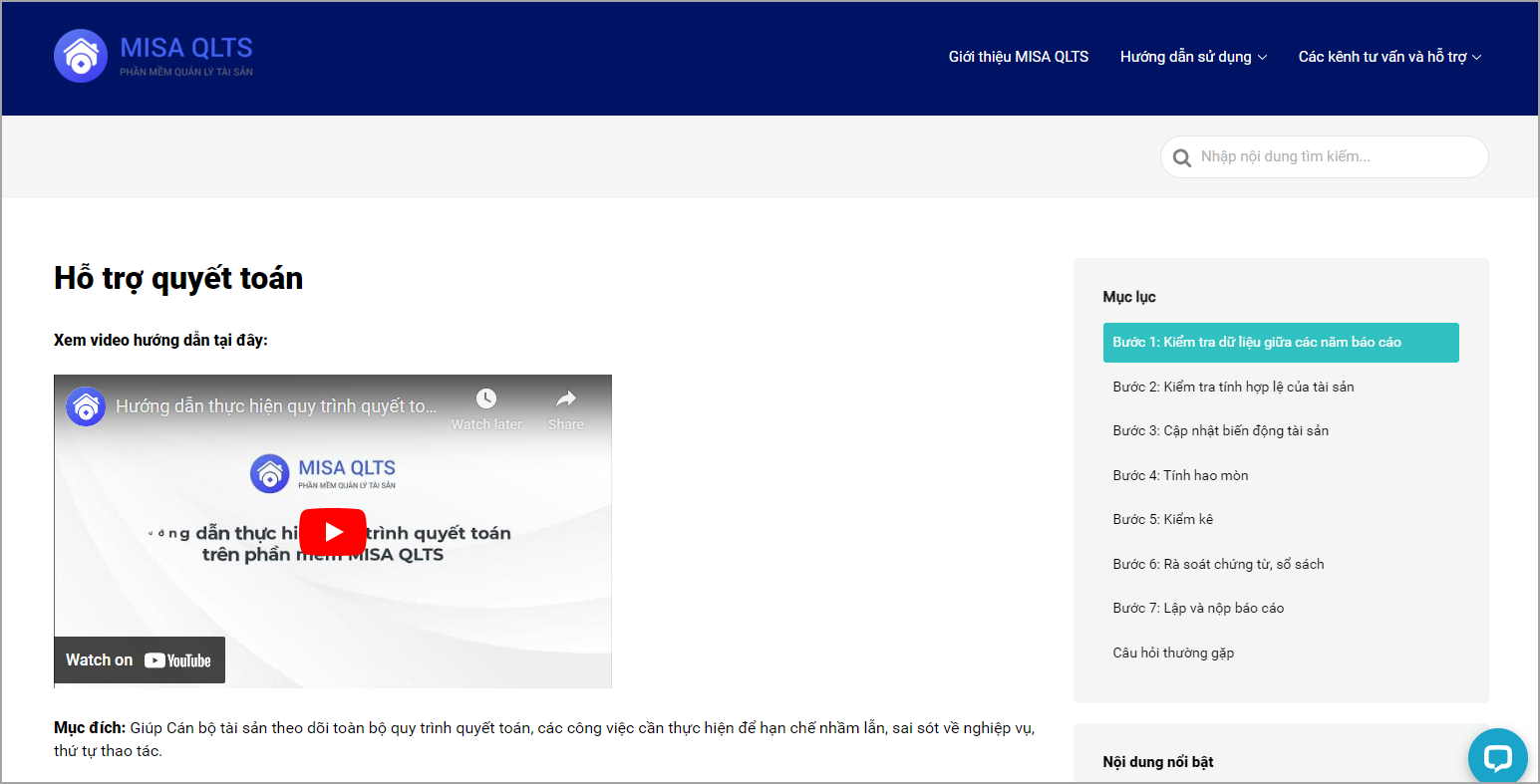Click the search input field
The image size is (1540, 784).
(x=1325, y=157)
